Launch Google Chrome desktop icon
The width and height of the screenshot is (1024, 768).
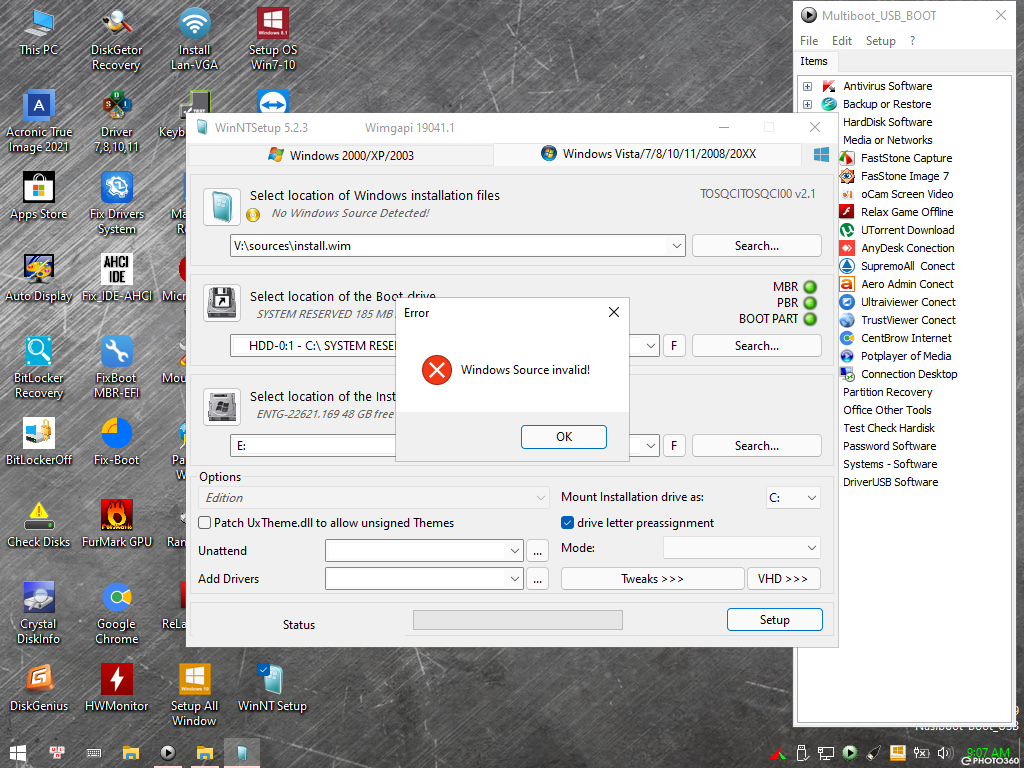pyautogui.click(x=116, y=614)
